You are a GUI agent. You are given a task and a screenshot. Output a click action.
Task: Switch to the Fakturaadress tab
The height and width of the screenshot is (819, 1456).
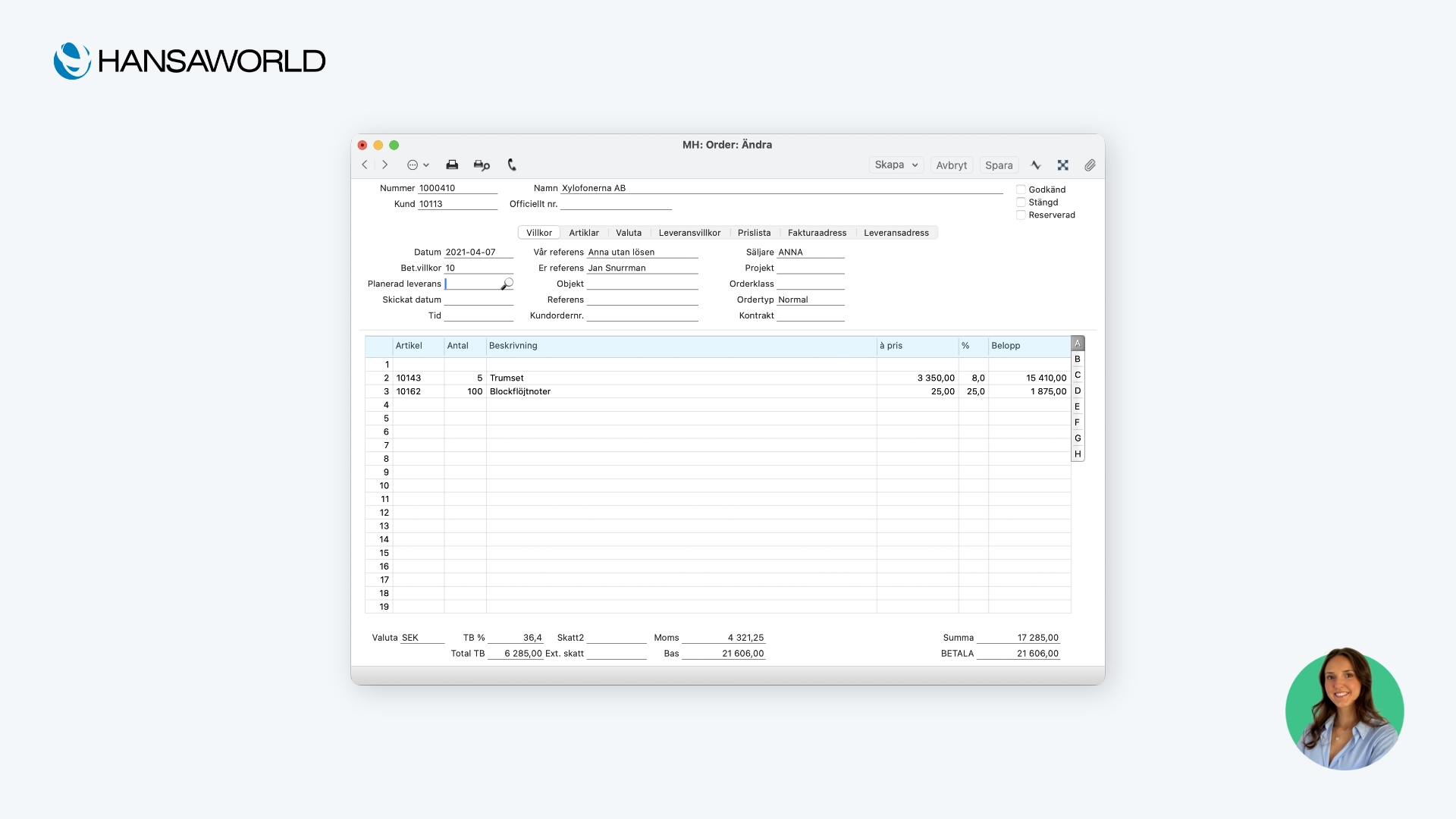(817, 233)
